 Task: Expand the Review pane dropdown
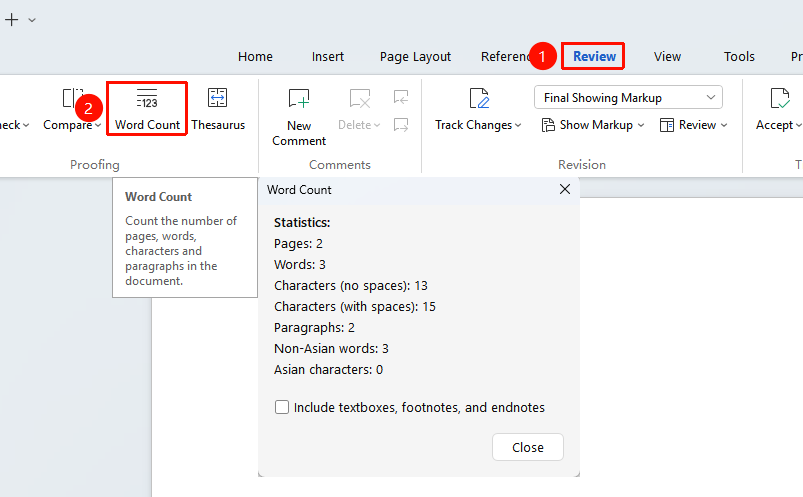[x=693, y=125]
